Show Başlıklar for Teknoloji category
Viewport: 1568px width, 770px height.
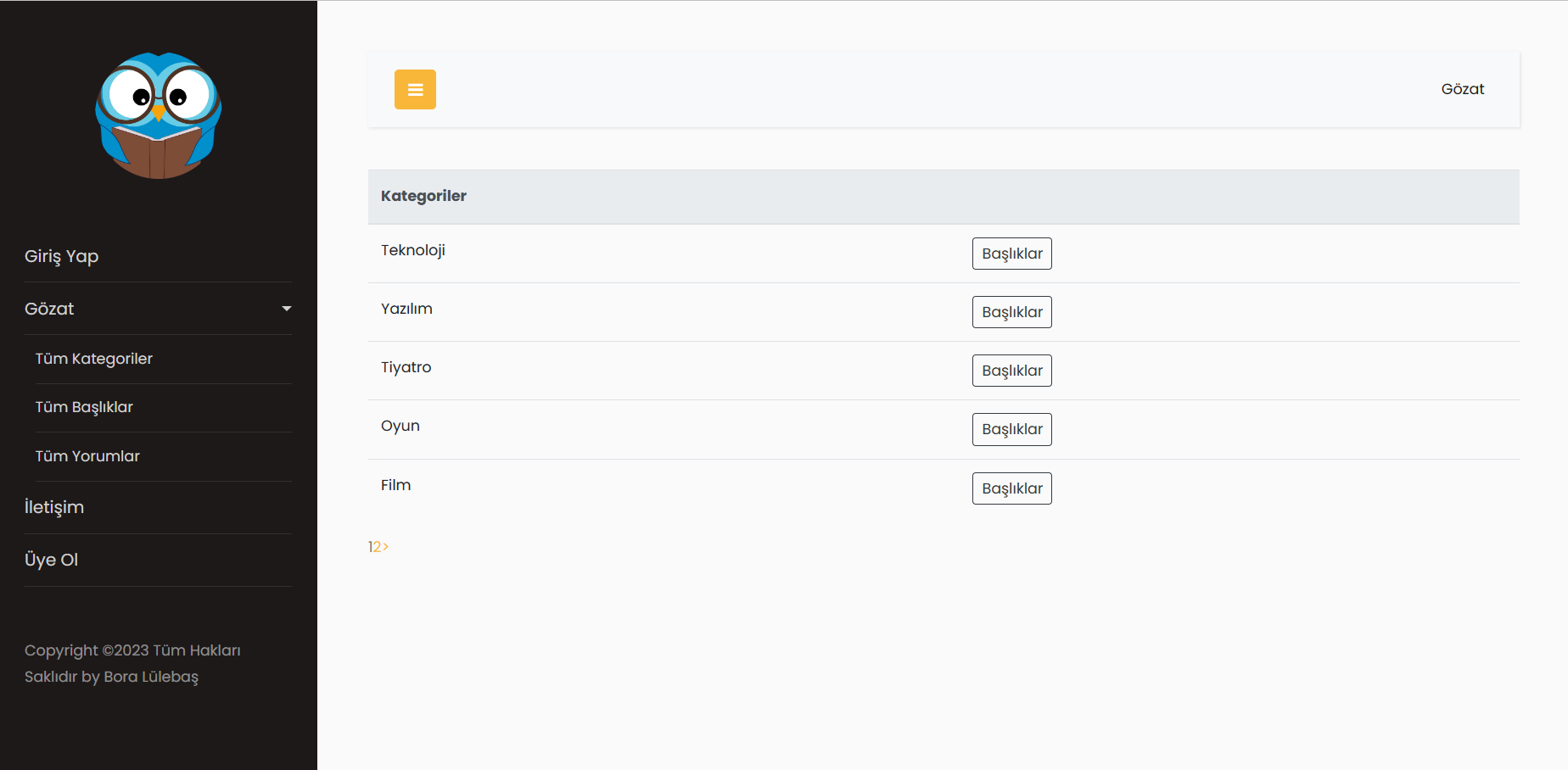1012,254
